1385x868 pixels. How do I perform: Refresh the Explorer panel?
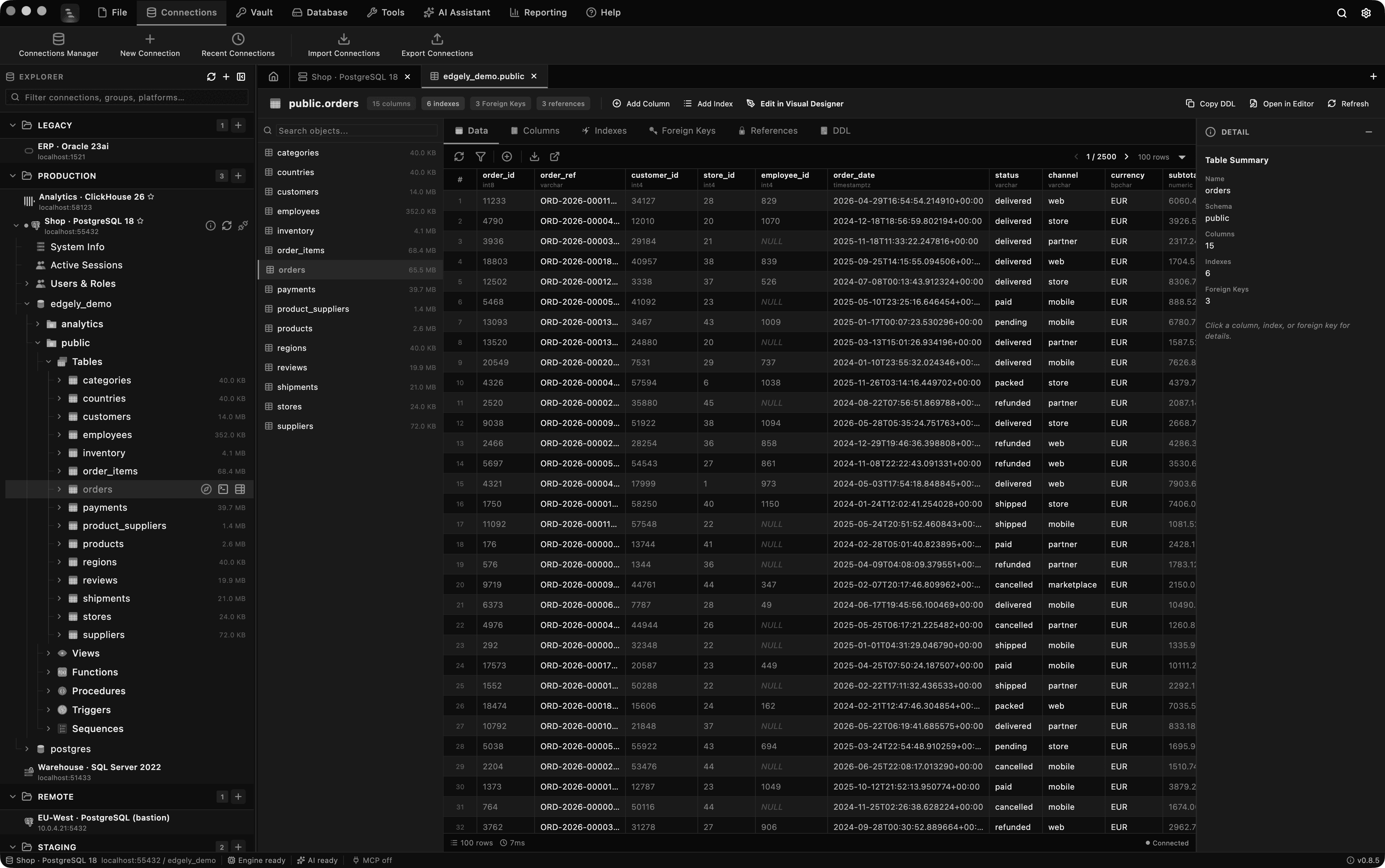coord(211,77)
